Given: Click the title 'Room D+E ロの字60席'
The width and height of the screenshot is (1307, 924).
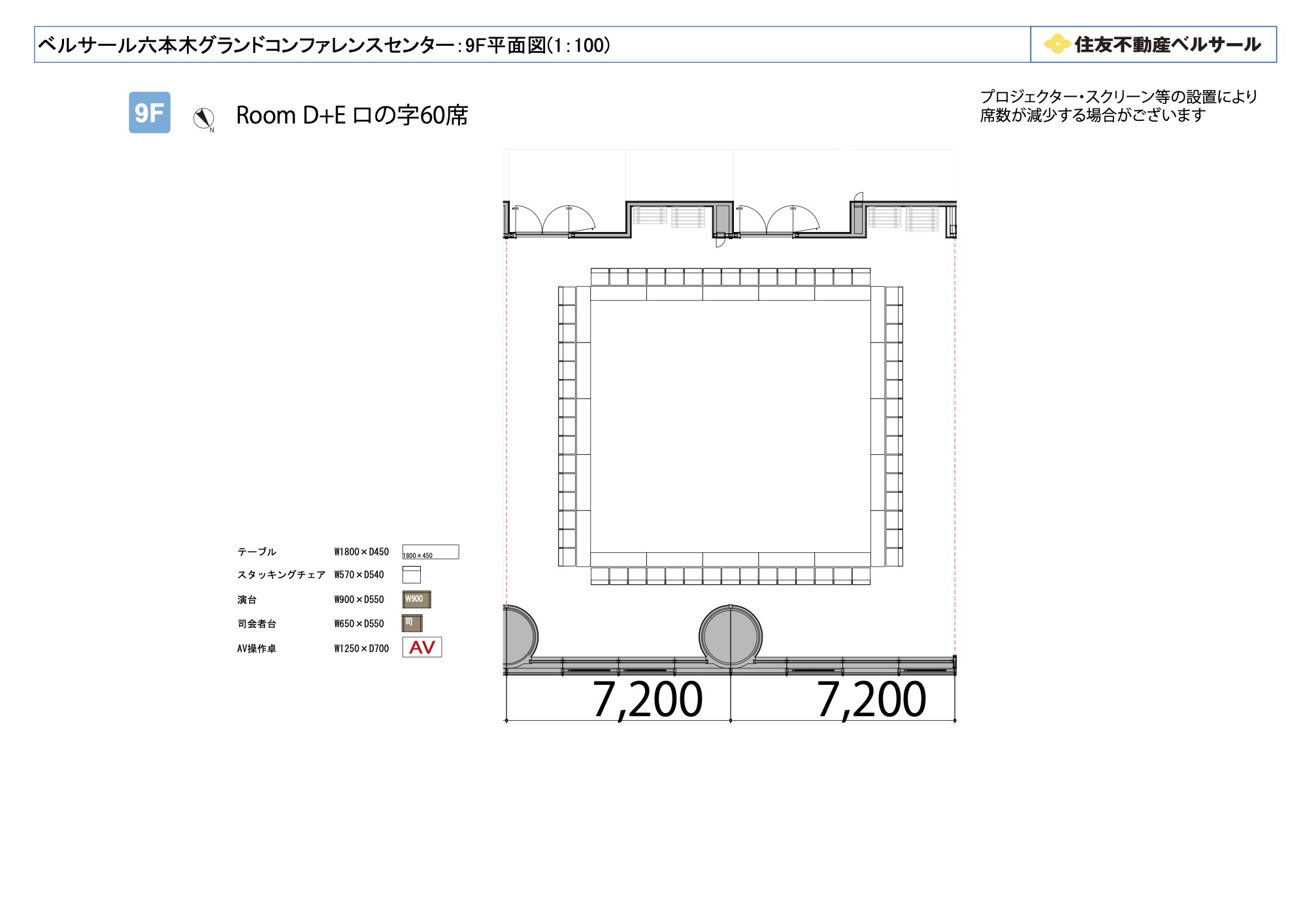Looking at the screenshot, I should tap(352, 115).
